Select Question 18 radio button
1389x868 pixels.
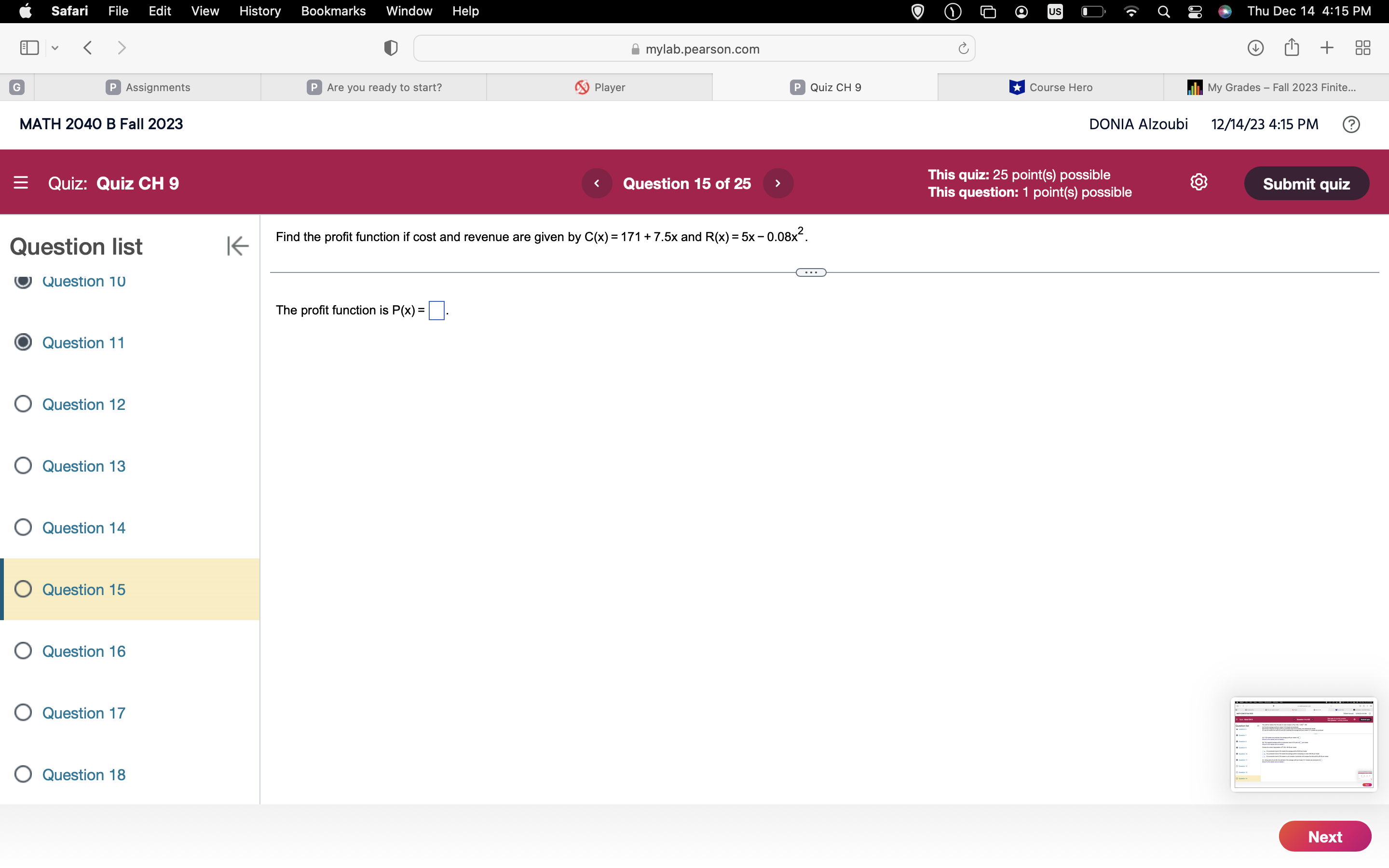click(x=24, y=774)
